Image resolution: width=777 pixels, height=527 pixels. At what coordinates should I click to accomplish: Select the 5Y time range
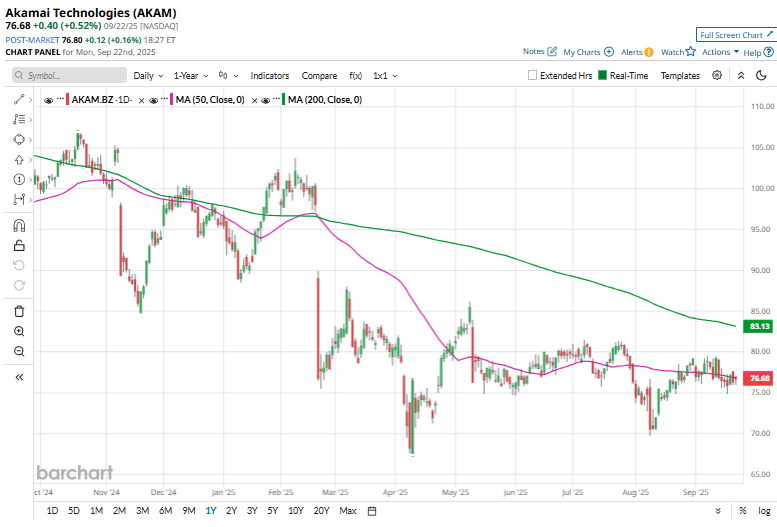click(x=273, y=511)
